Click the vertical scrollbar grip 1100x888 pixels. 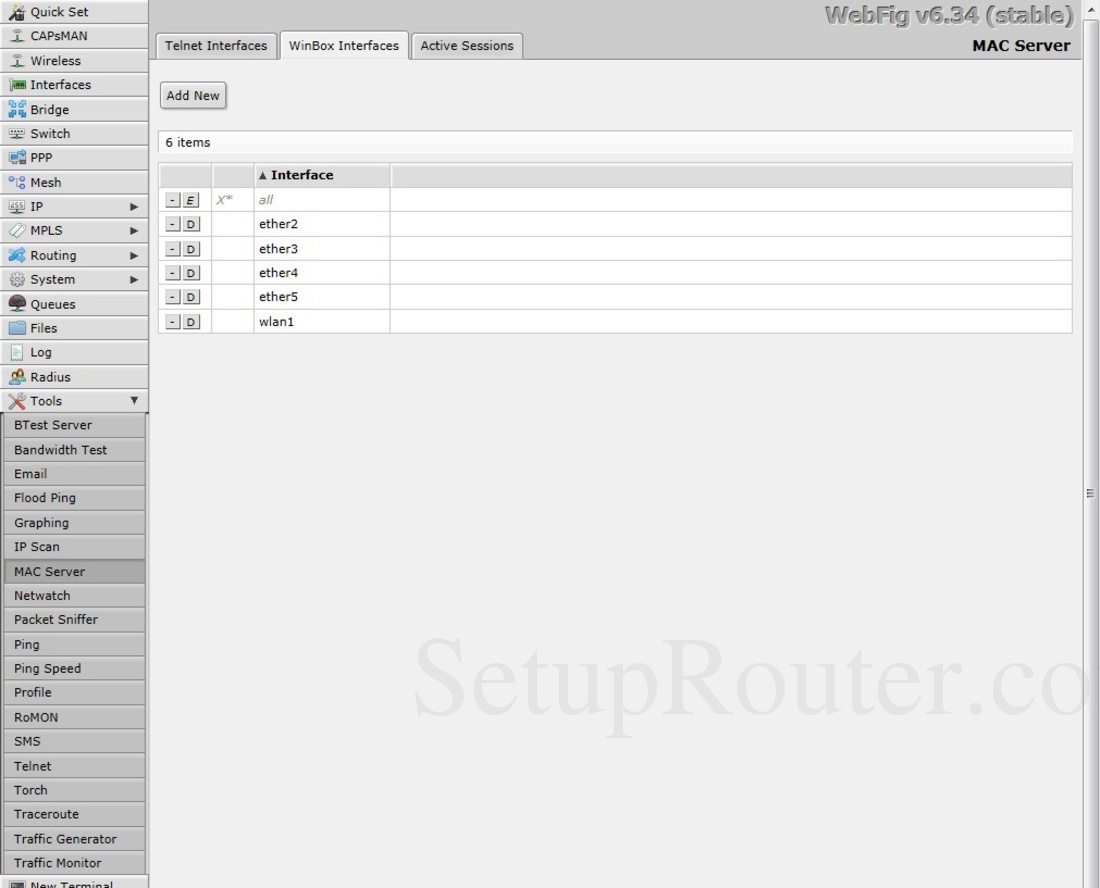click(1090, 494)
